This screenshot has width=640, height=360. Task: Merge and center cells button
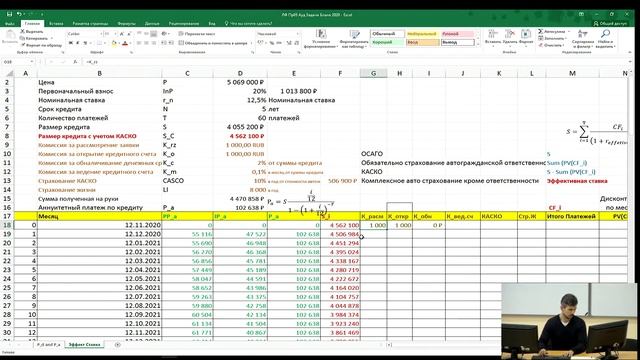tap(213, 43)
